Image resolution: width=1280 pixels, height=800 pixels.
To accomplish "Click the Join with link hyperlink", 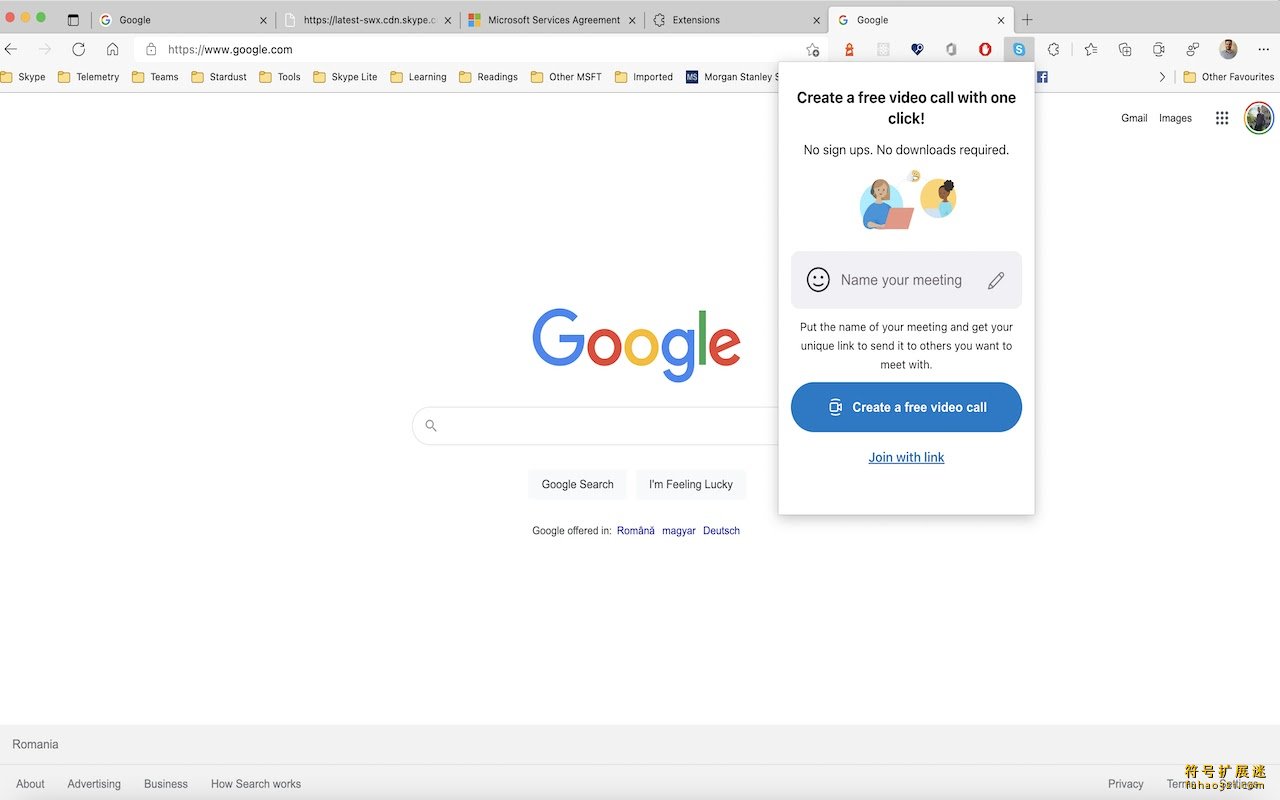I will coord(906,457).
